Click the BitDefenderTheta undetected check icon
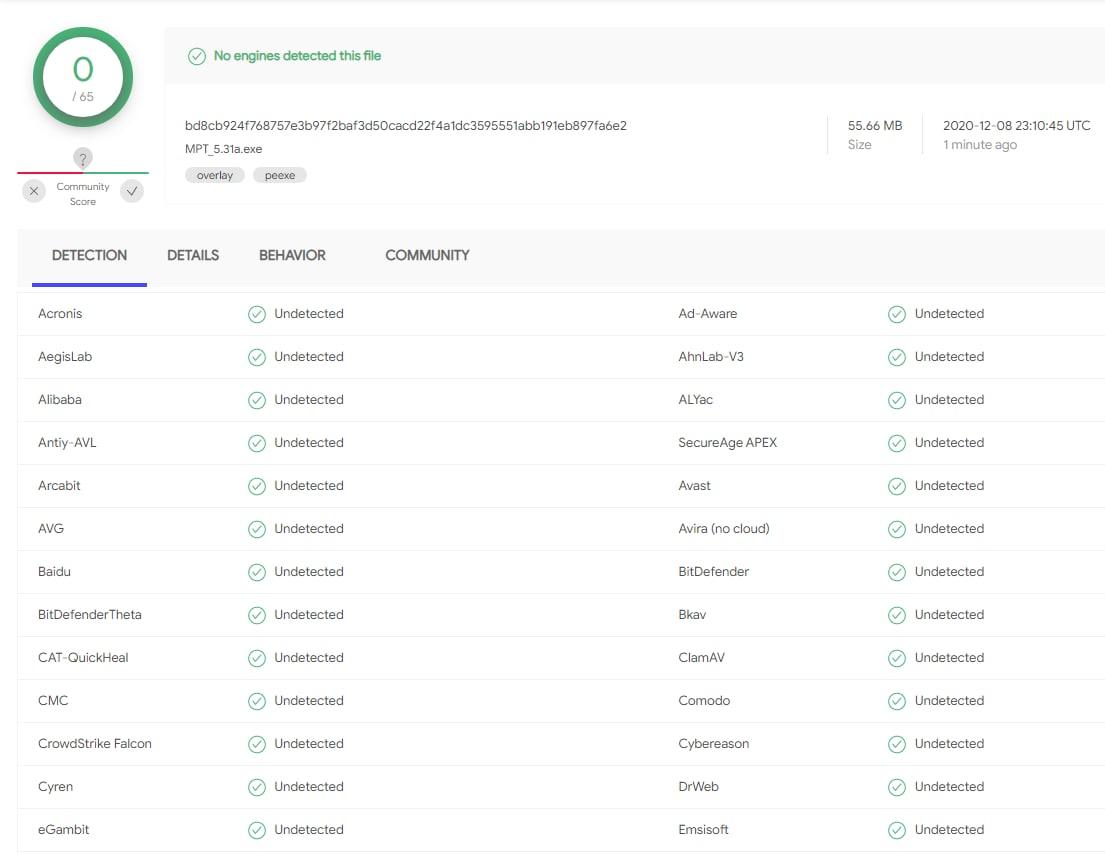Viewport: 1105px width, 854px height. tap(257, 615)
